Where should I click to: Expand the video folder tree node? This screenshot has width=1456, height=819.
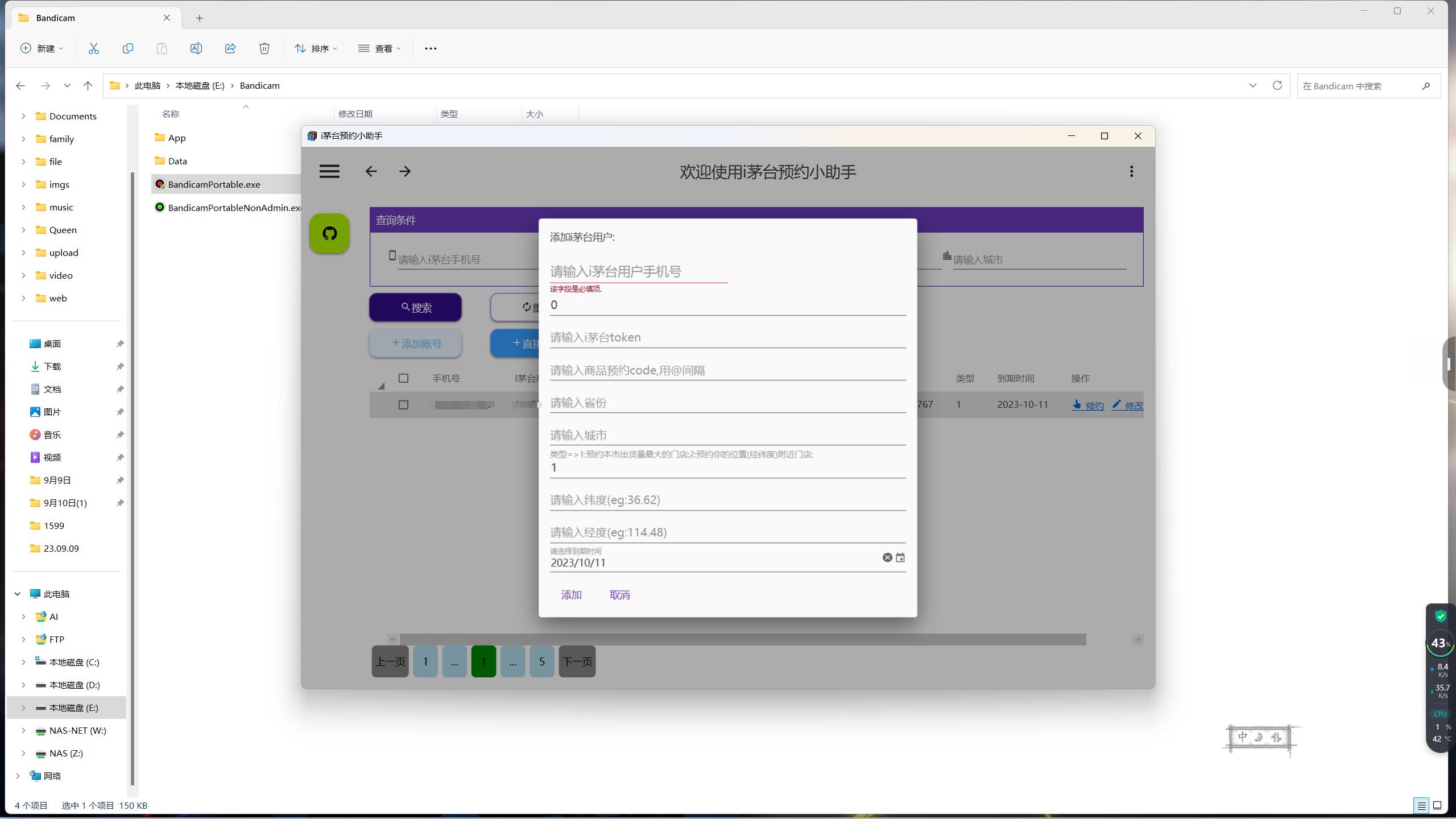coord(23,275)
